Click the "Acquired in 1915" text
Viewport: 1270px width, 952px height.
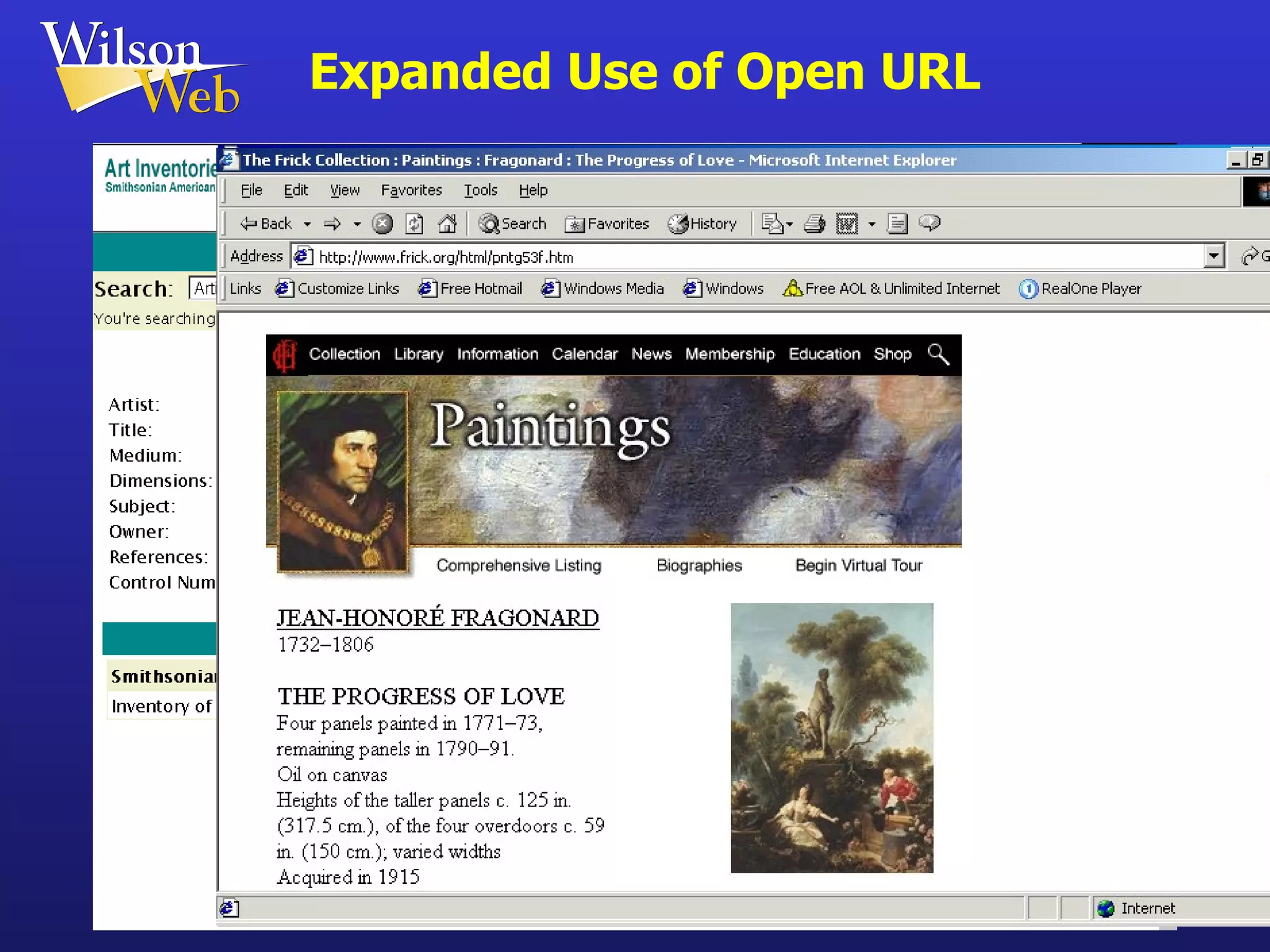click(x=349, y=877)
